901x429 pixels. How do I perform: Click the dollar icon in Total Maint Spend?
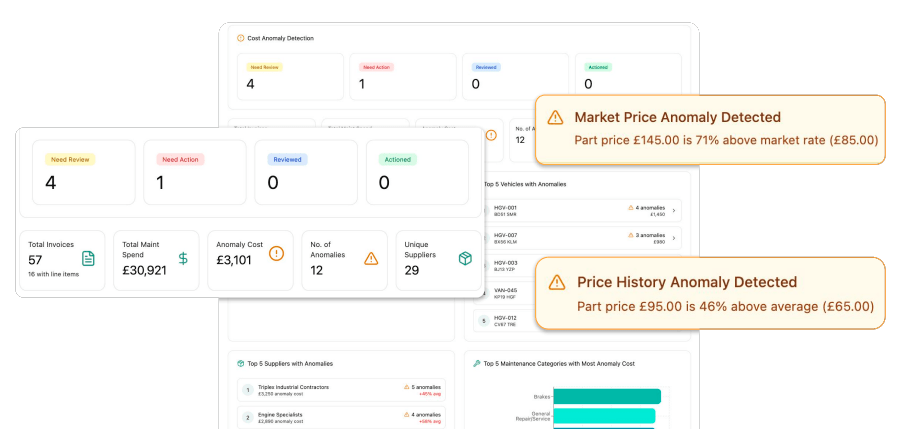(182, 259)
